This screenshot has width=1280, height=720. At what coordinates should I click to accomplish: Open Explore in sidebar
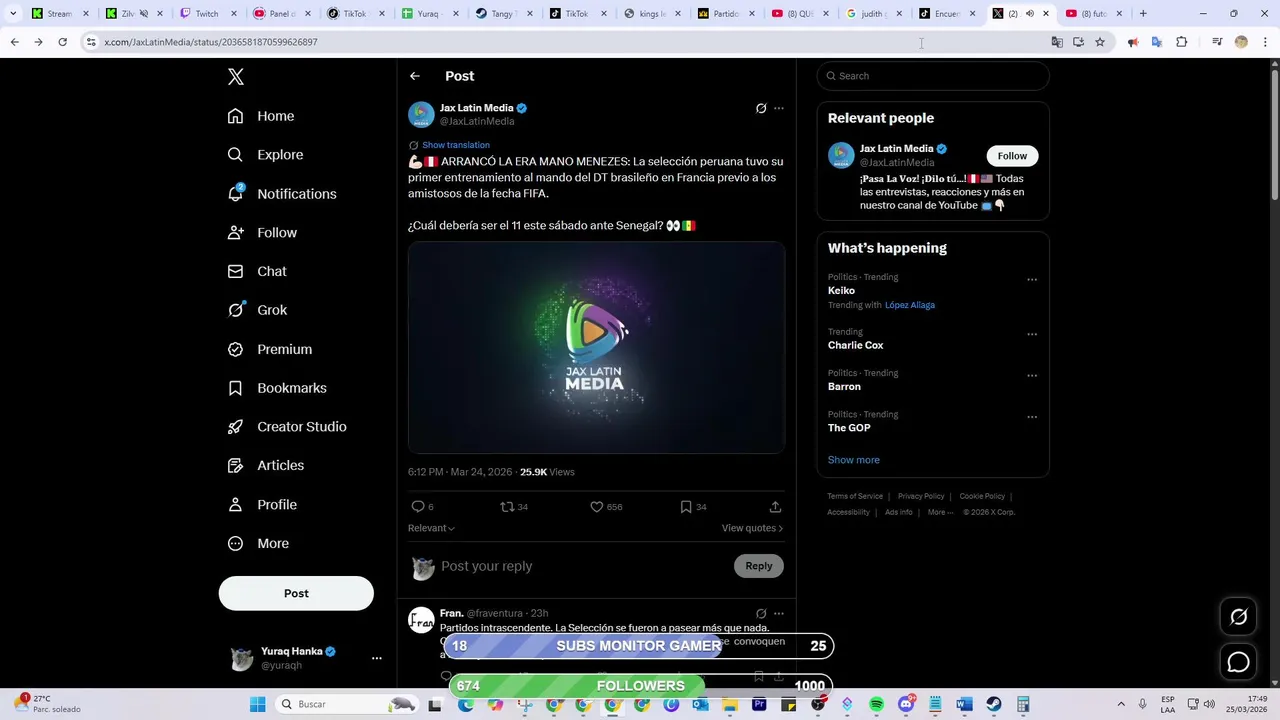(265, 155)
